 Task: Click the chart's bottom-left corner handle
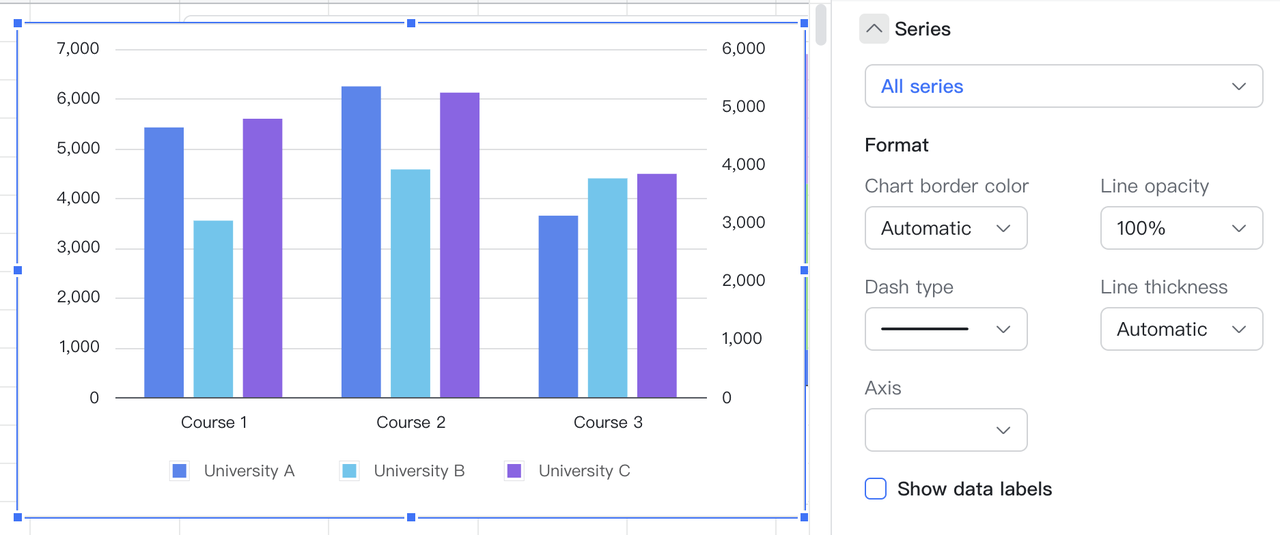pyautogui.click(x=17, y=517)
